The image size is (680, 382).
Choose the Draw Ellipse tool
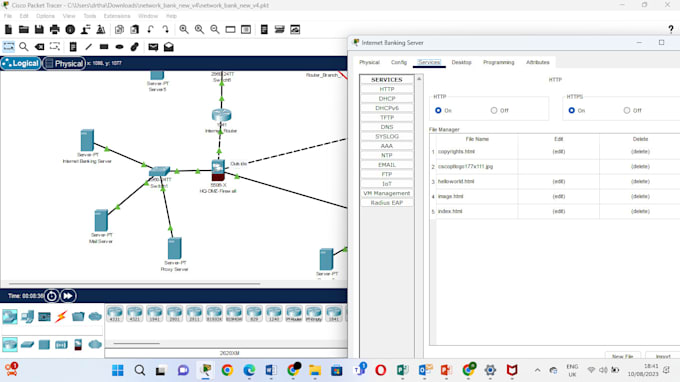[x=120, y=47]
